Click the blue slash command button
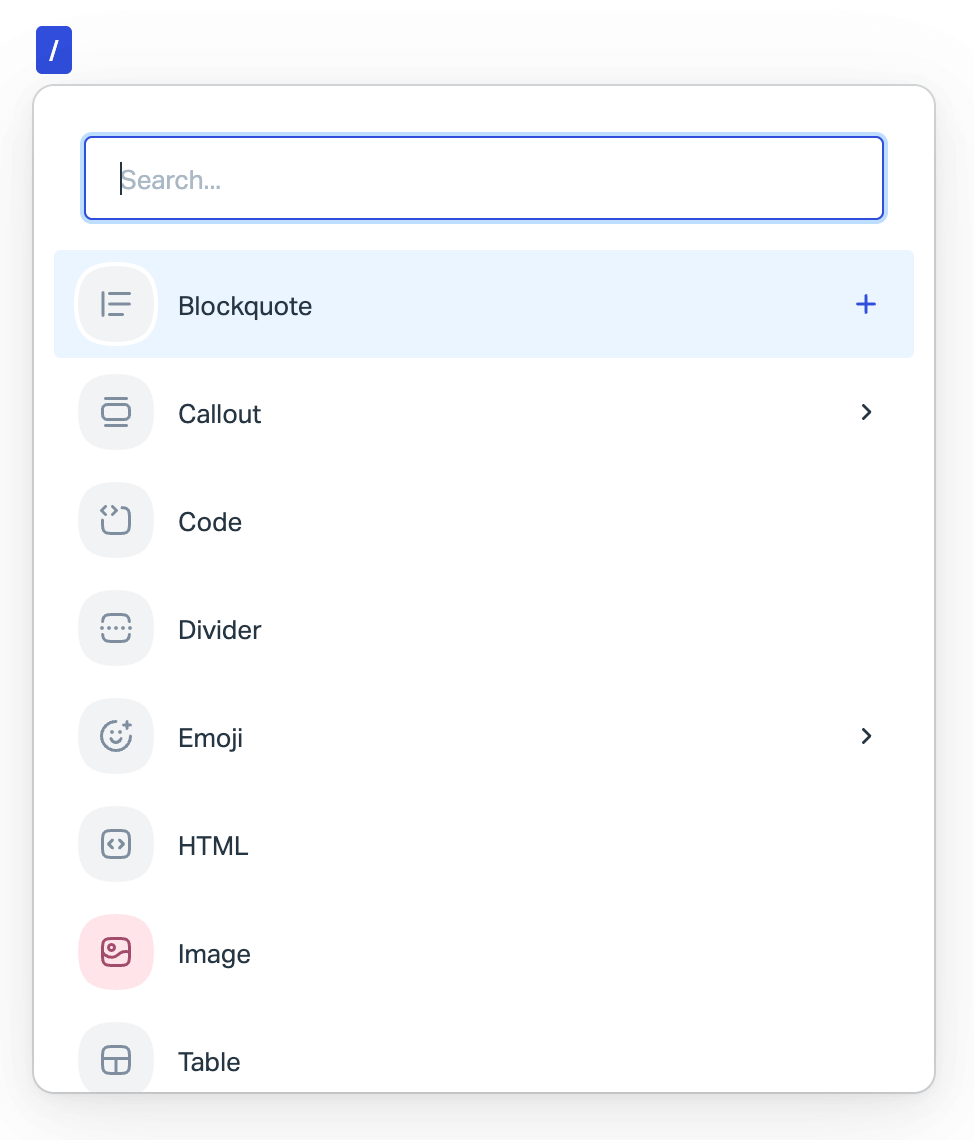Viewport: 974px width, 1140px height. point(54,50)
